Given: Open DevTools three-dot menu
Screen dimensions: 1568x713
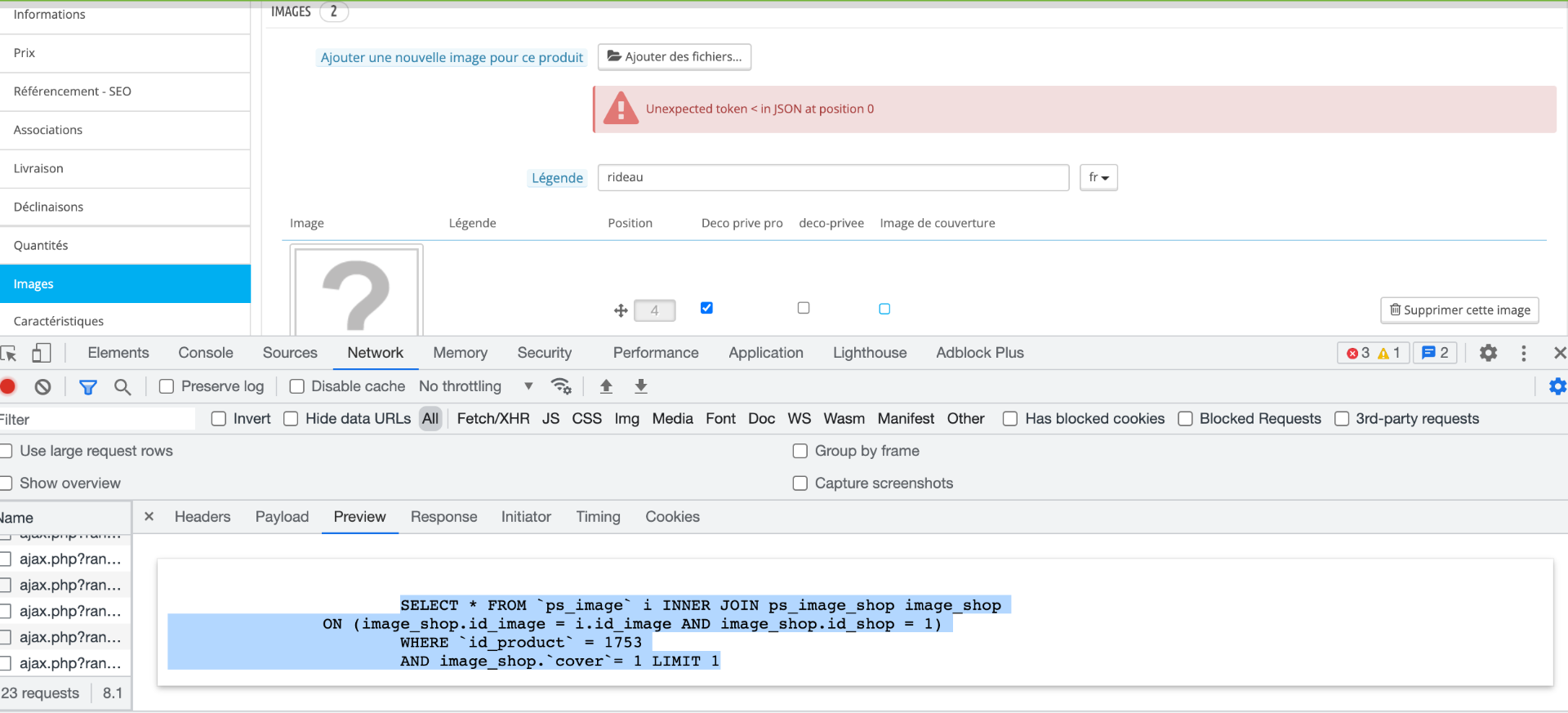Looking at the screenshot, I should pos(1524,353).
